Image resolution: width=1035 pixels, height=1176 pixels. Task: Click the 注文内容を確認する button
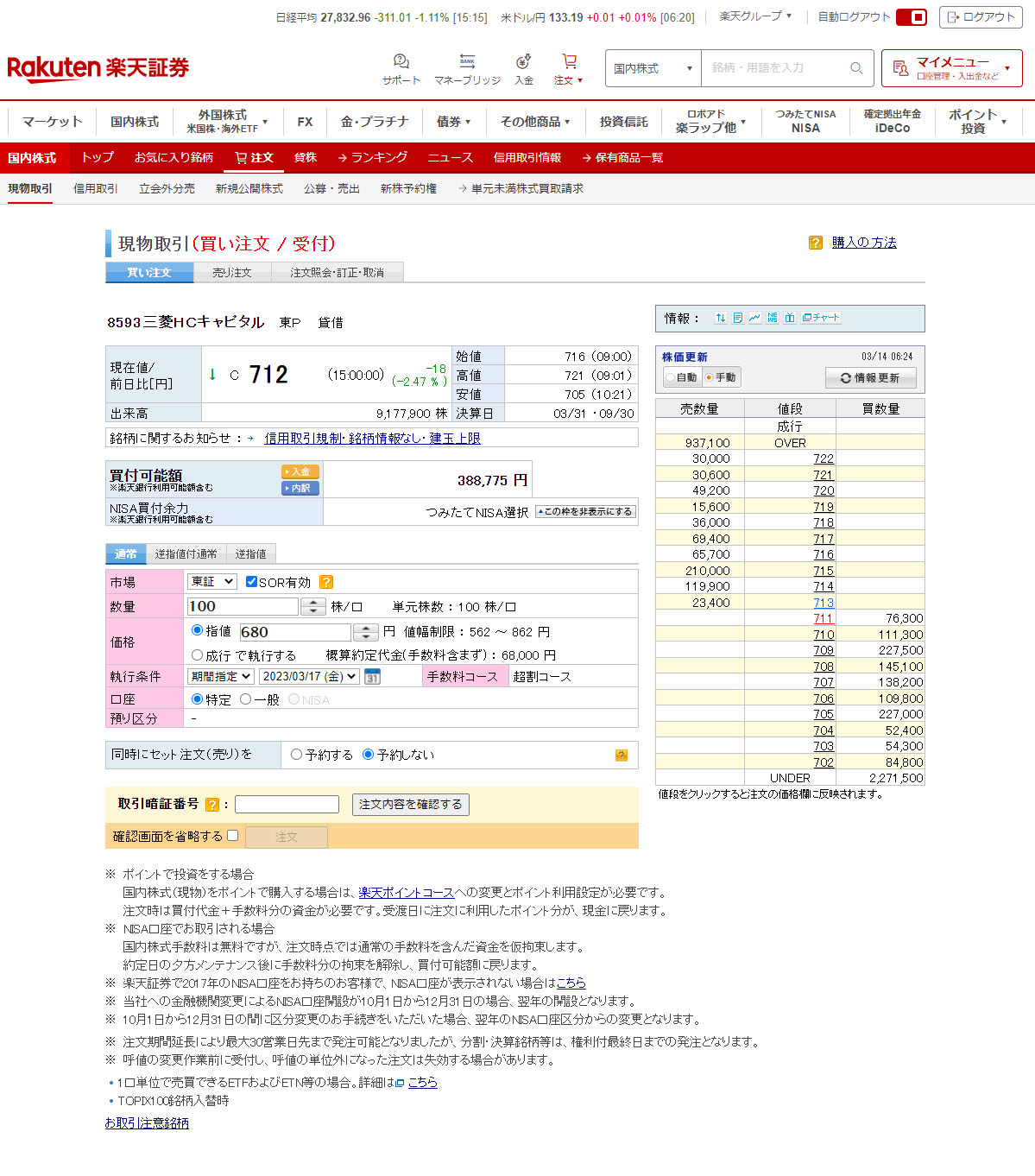click(410, 805)
